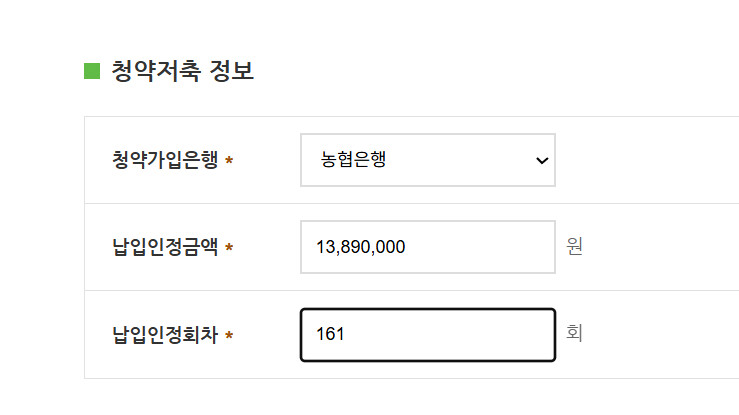
Task: Click the asterisk beside 납입인정금액
Action: pyautogui.click(x=229, y=248)
